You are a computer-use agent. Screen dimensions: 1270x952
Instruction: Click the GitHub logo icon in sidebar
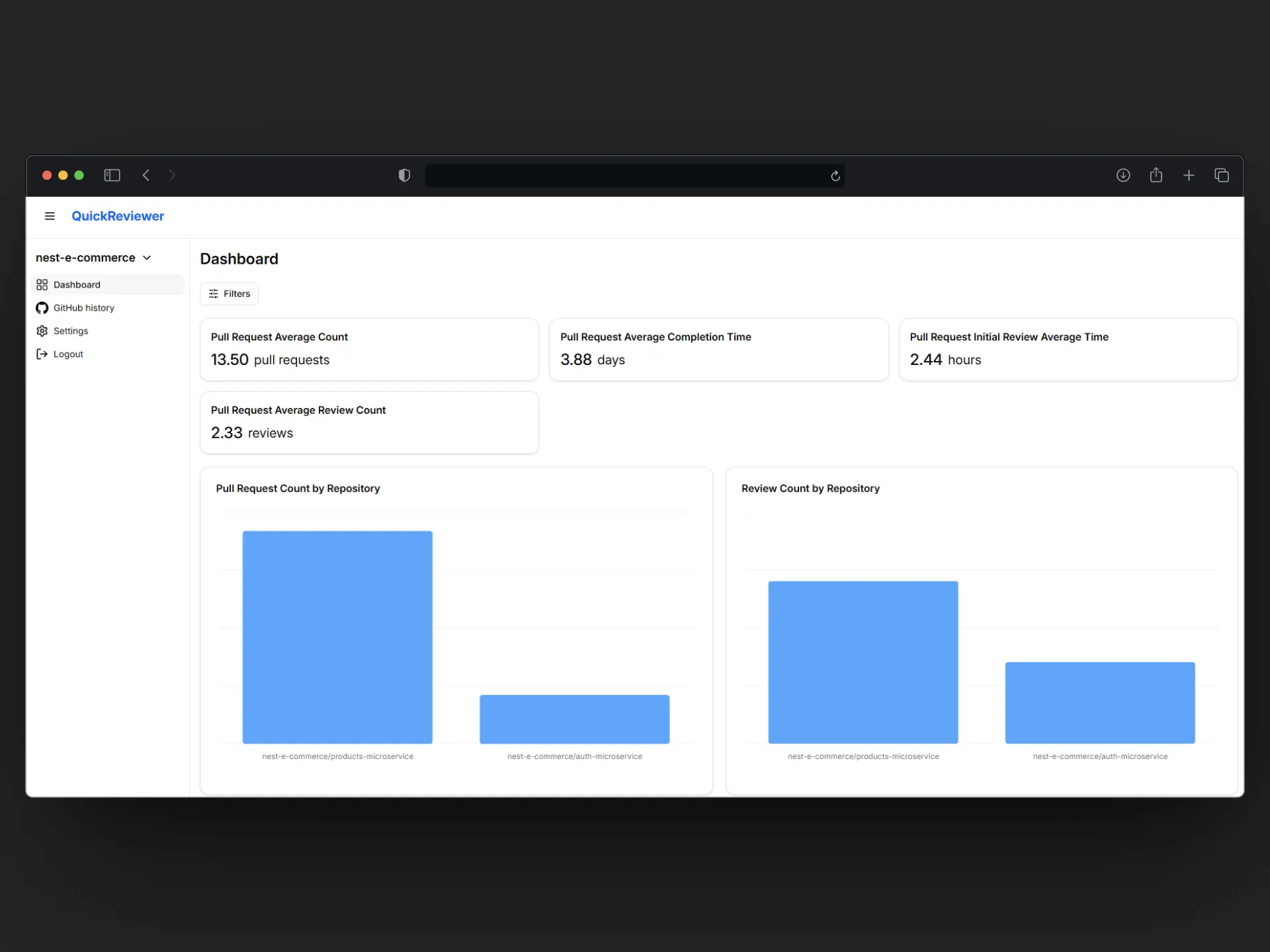click(x=42, y=308)
